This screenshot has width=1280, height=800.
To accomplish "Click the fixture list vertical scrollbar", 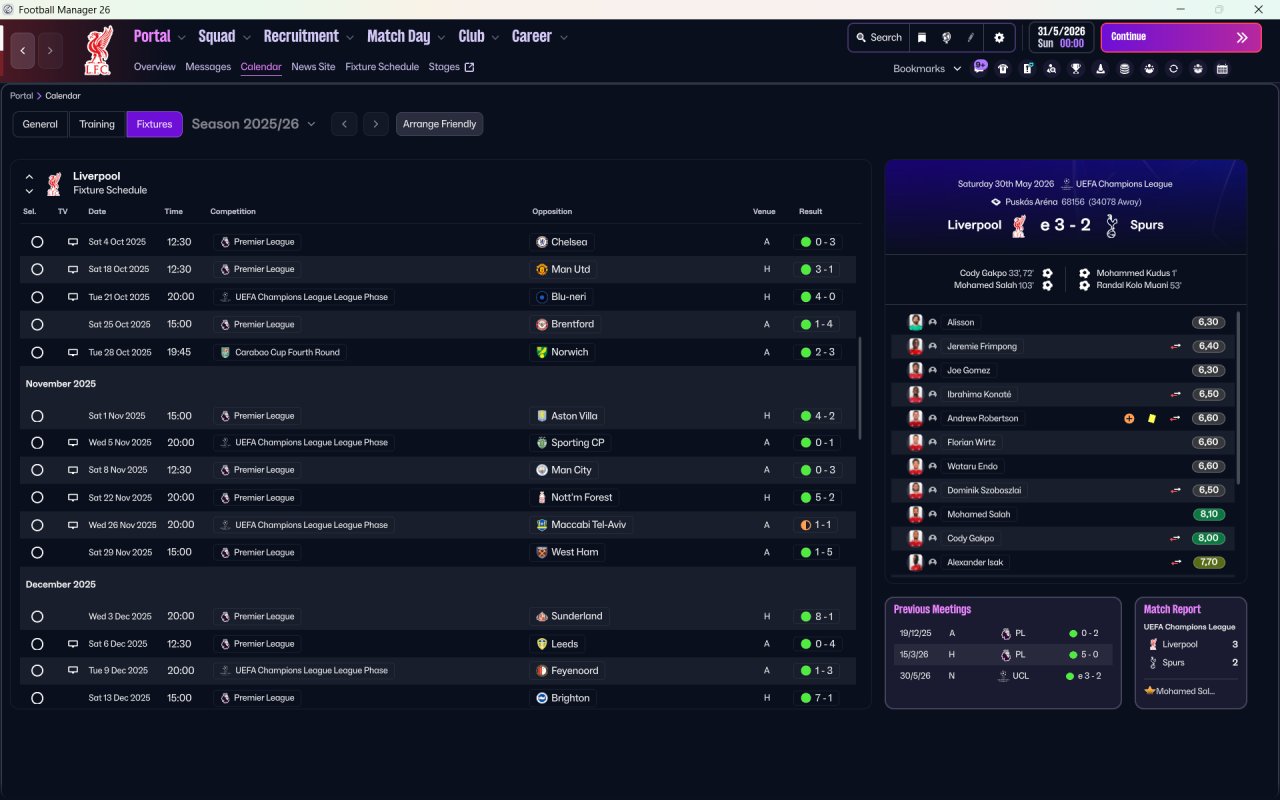I will tap(859, 388).
